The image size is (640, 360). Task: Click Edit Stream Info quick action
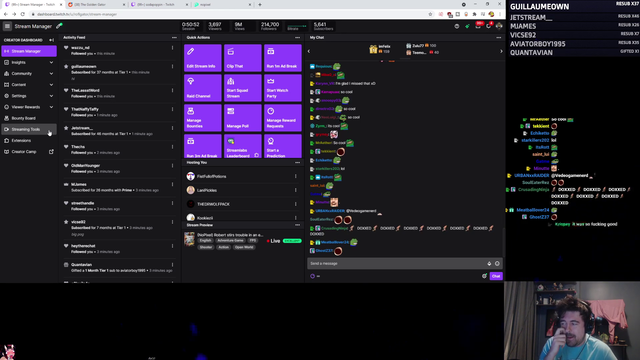(x=202, y=58)
